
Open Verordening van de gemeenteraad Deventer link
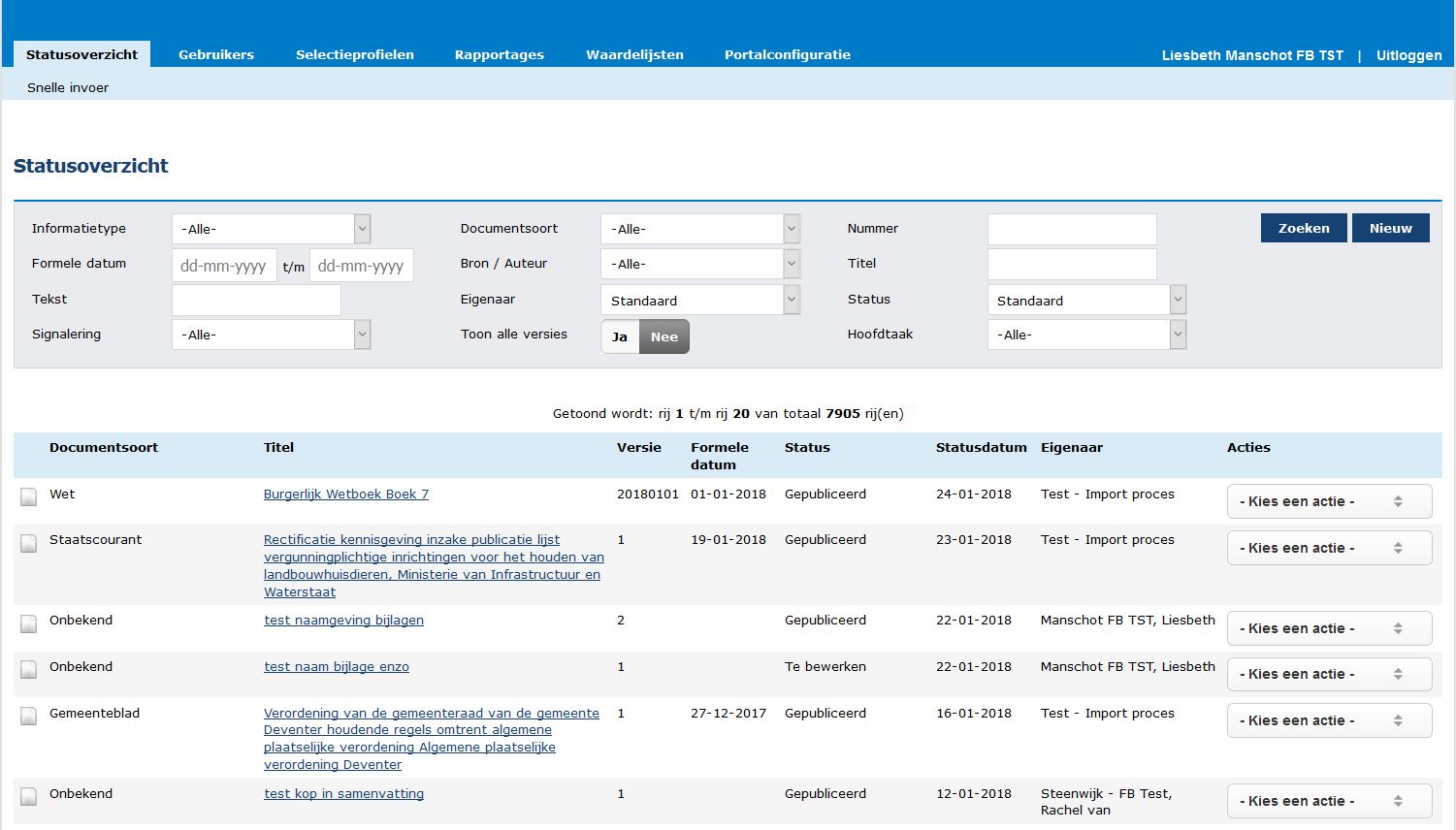[432, 739]
